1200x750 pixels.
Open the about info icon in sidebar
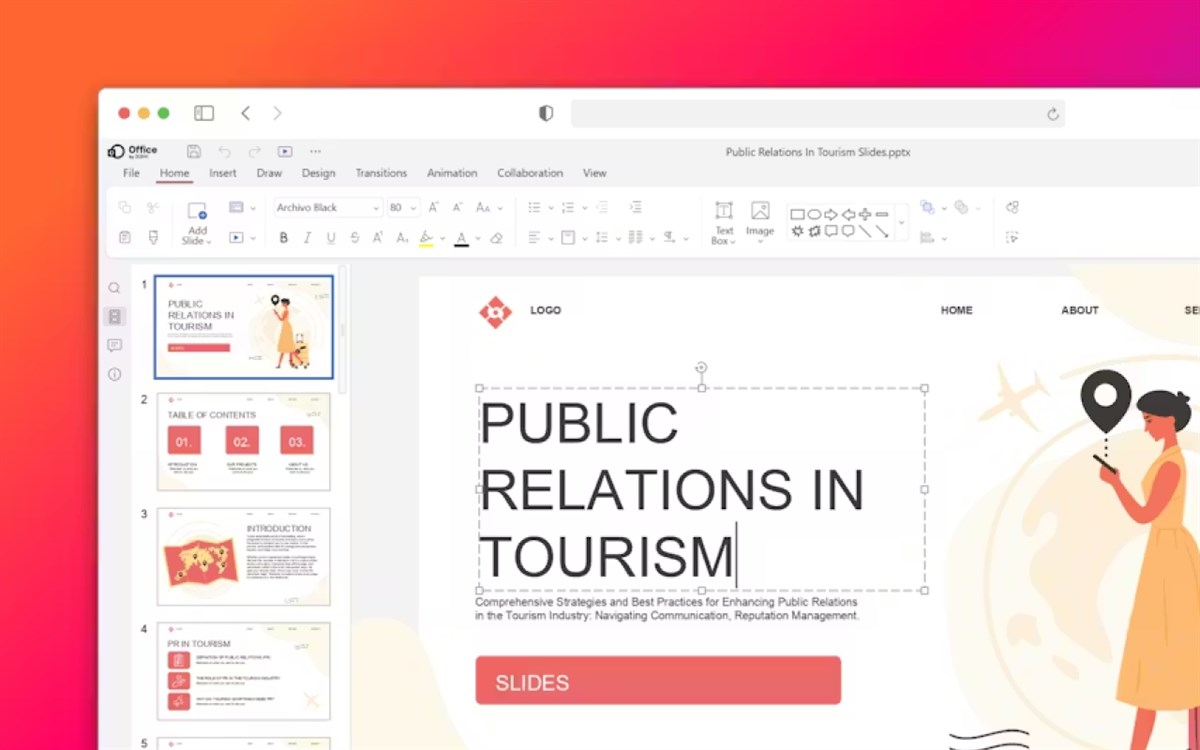(x=114, y=374)
